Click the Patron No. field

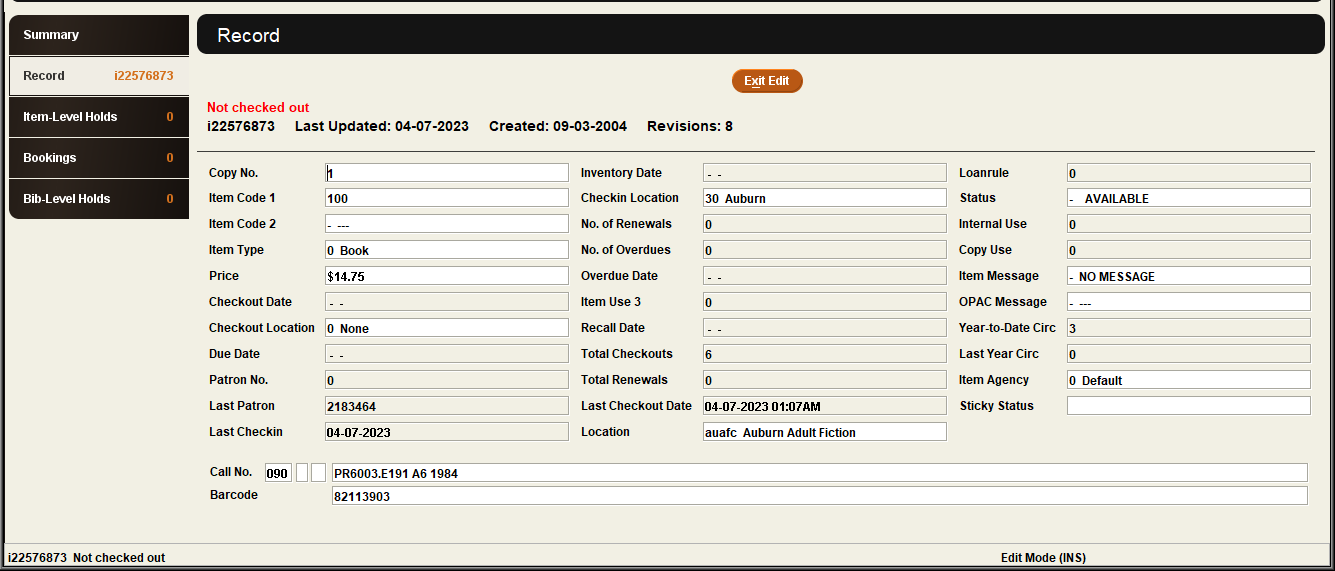[447, 380]
